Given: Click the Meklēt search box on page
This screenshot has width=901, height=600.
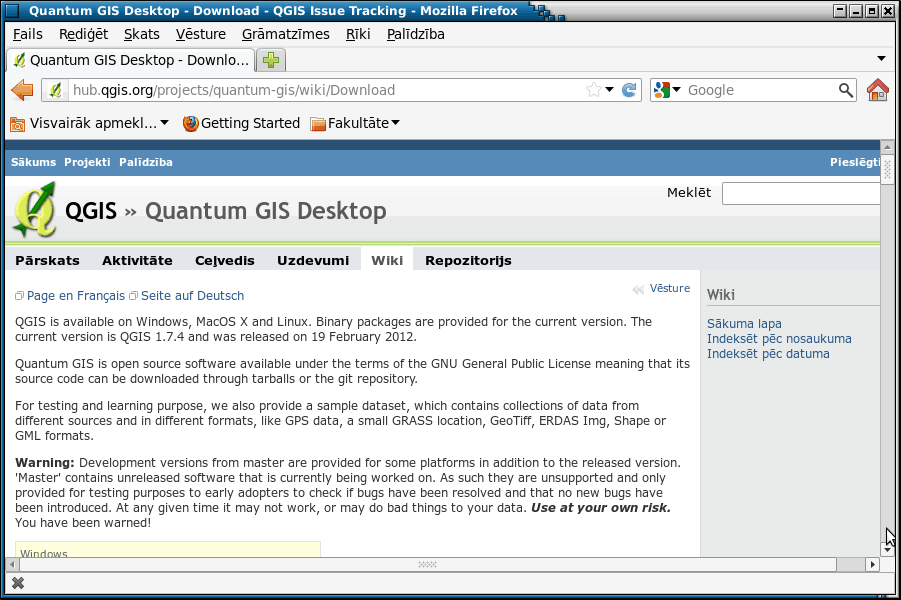Looking at the screenshot, I should pos(801,193).
